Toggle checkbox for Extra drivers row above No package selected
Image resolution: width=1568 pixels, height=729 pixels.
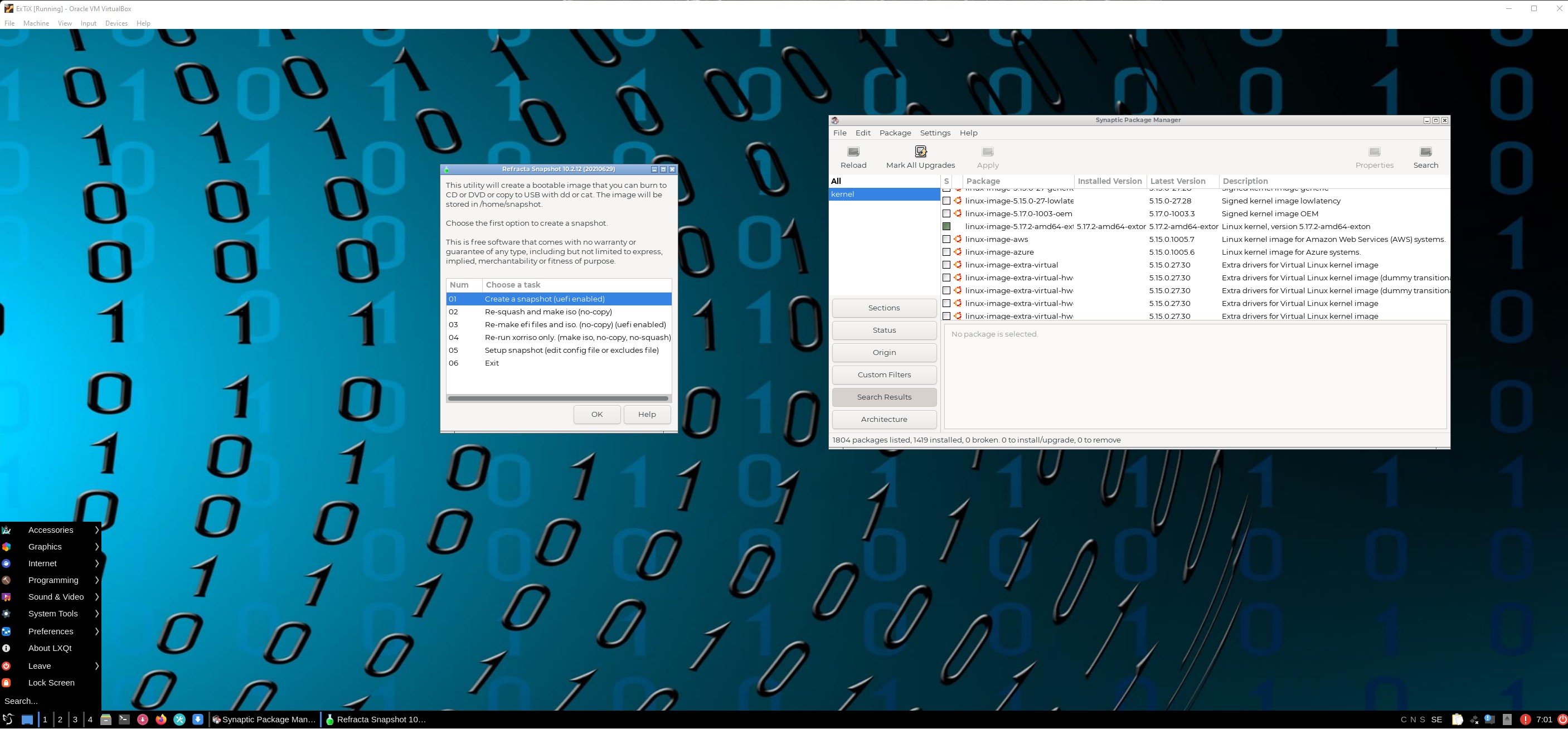946,316
